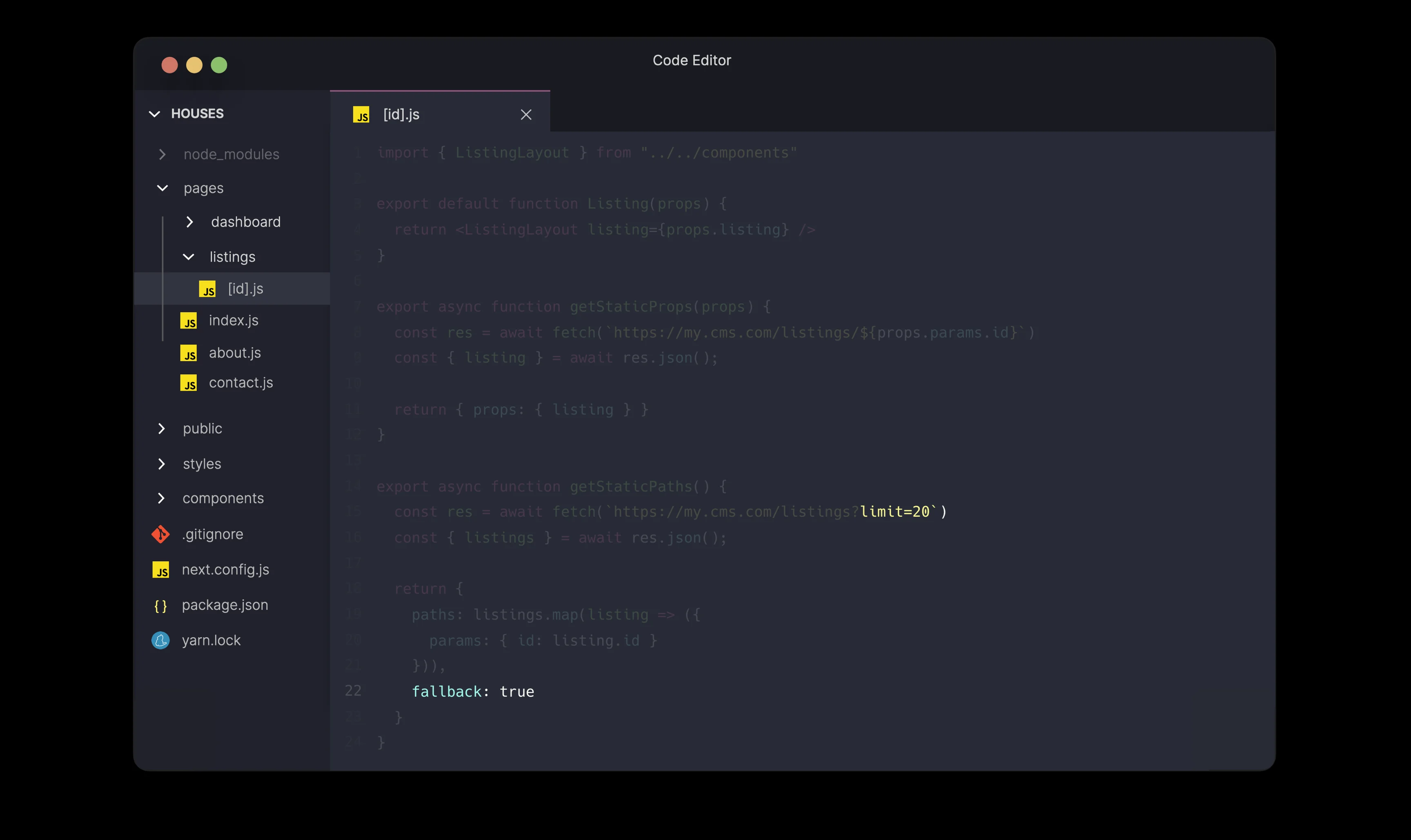The image size is (1411, 840).
Task: Click the JS icon in the open tab
Action: tap(361, 115)
